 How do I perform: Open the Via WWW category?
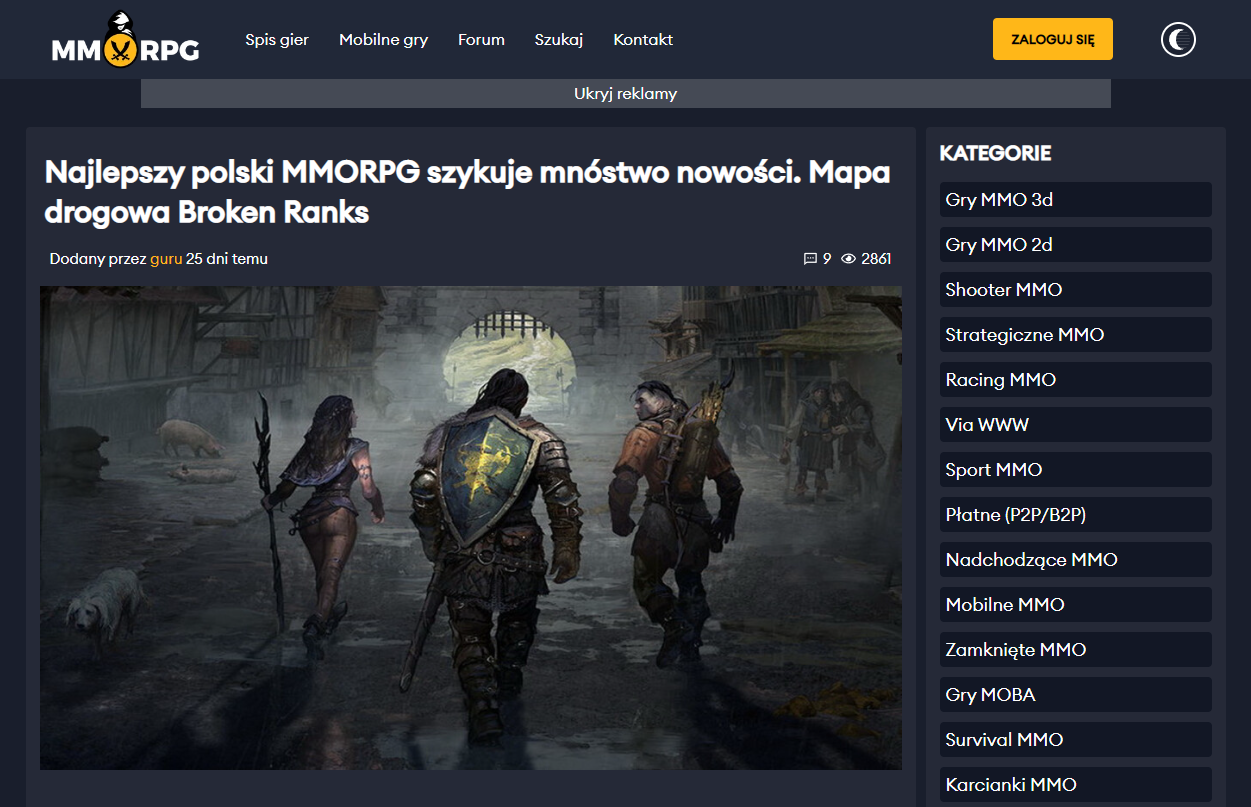pos(1075,425)
